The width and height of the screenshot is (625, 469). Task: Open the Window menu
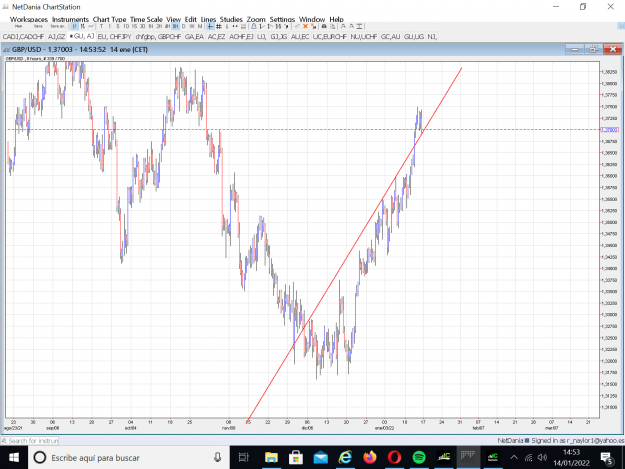pyautogui.click(x=312, y=19)
